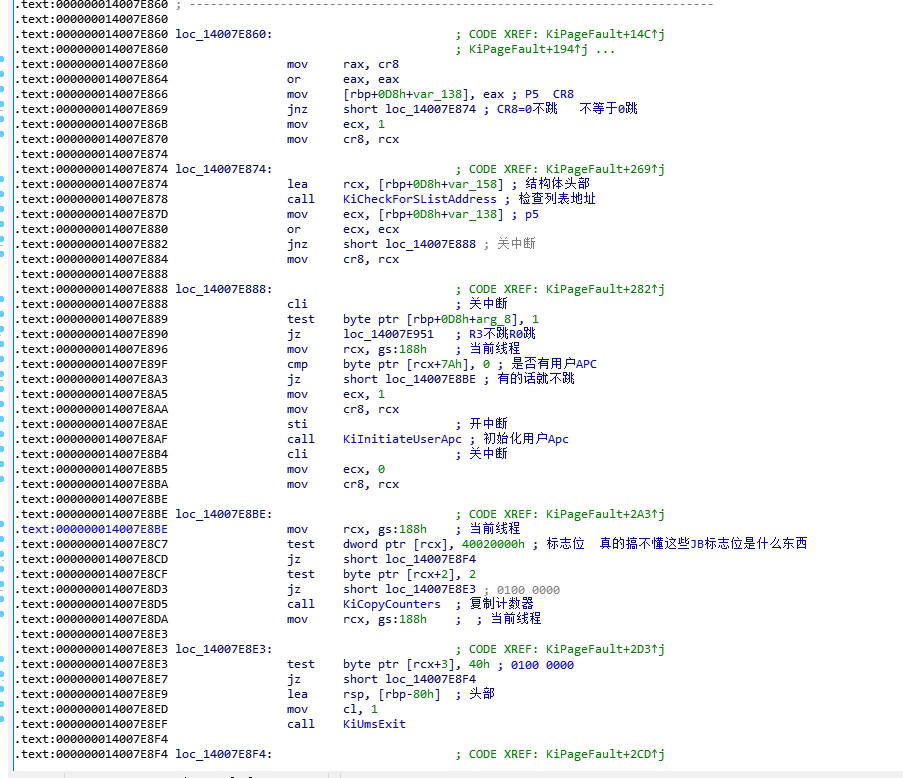This screenshot has width=903, height=778.
Task: Follow the KiPageFault+2CD↑j cross reference
Action: click(x=605, y=754)
